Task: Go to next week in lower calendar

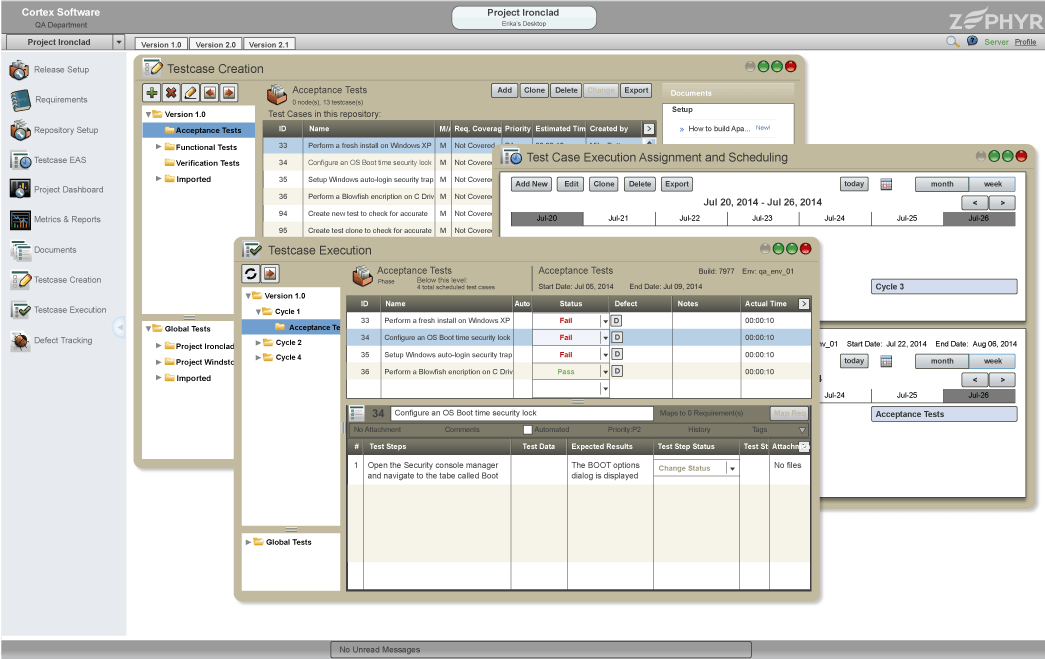Action: coord(1002,380)
